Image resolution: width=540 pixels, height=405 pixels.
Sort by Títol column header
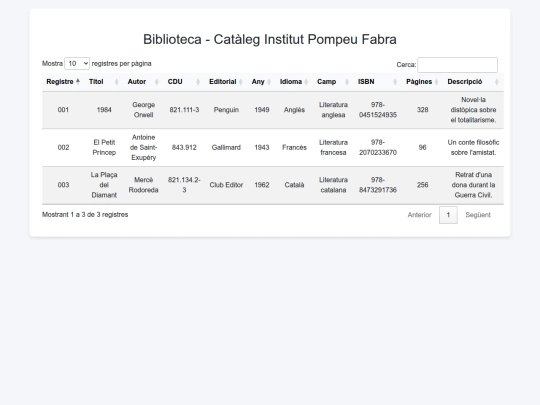(x=104, y=82)
